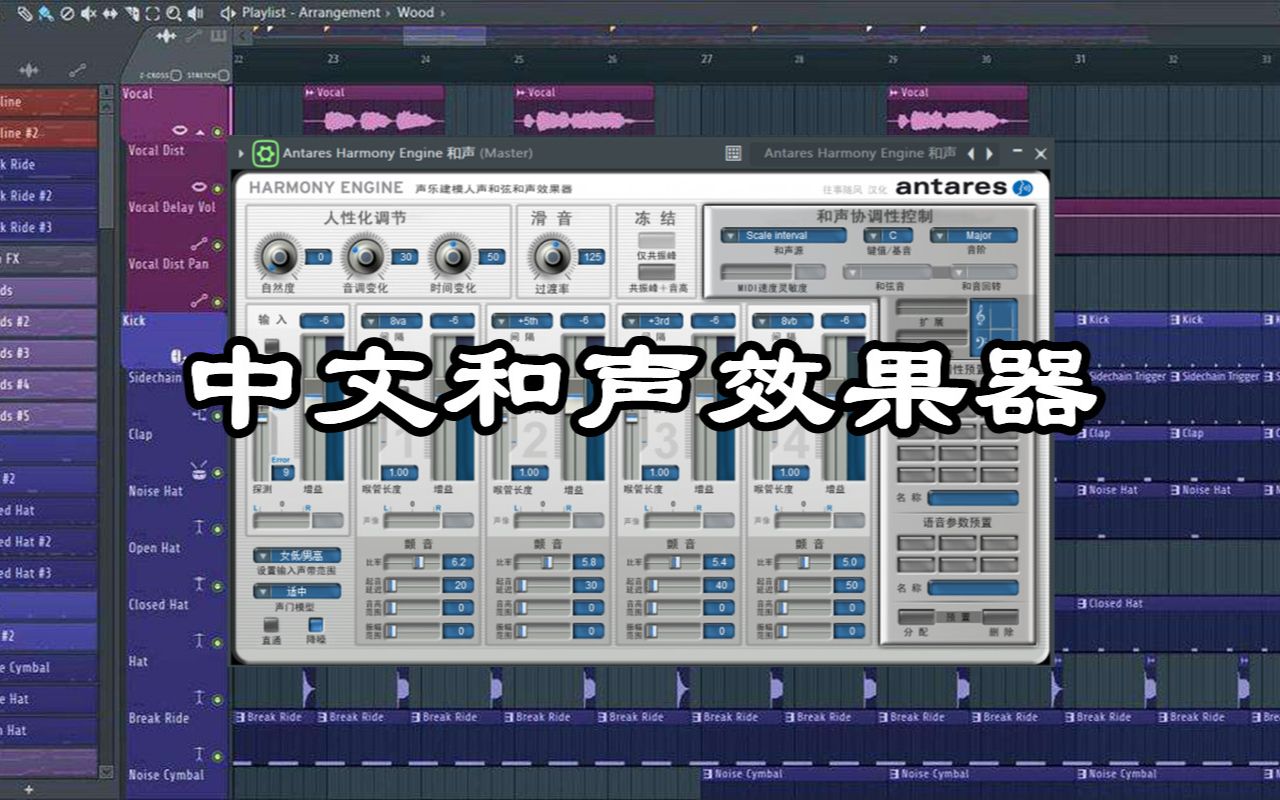Open the 8vb interval dropdown for voice 4
This screenshot has width=1280, height=800.
(781, 321)
